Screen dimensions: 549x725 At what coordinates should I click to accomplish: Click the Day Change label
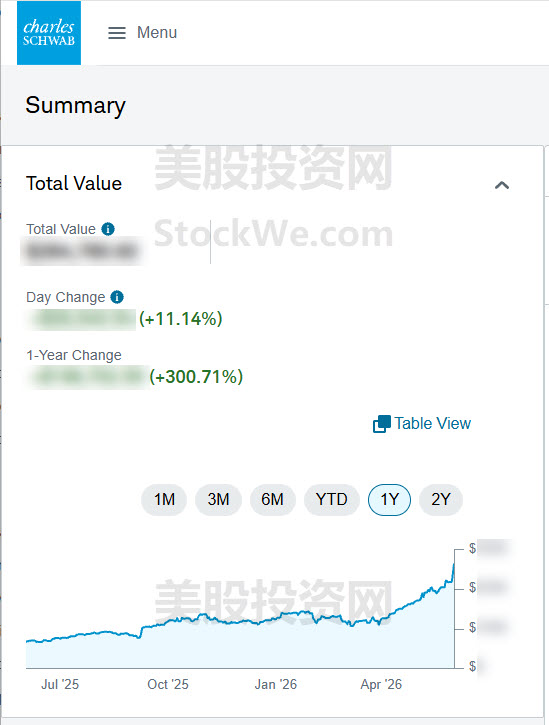(x=66, y=297)
